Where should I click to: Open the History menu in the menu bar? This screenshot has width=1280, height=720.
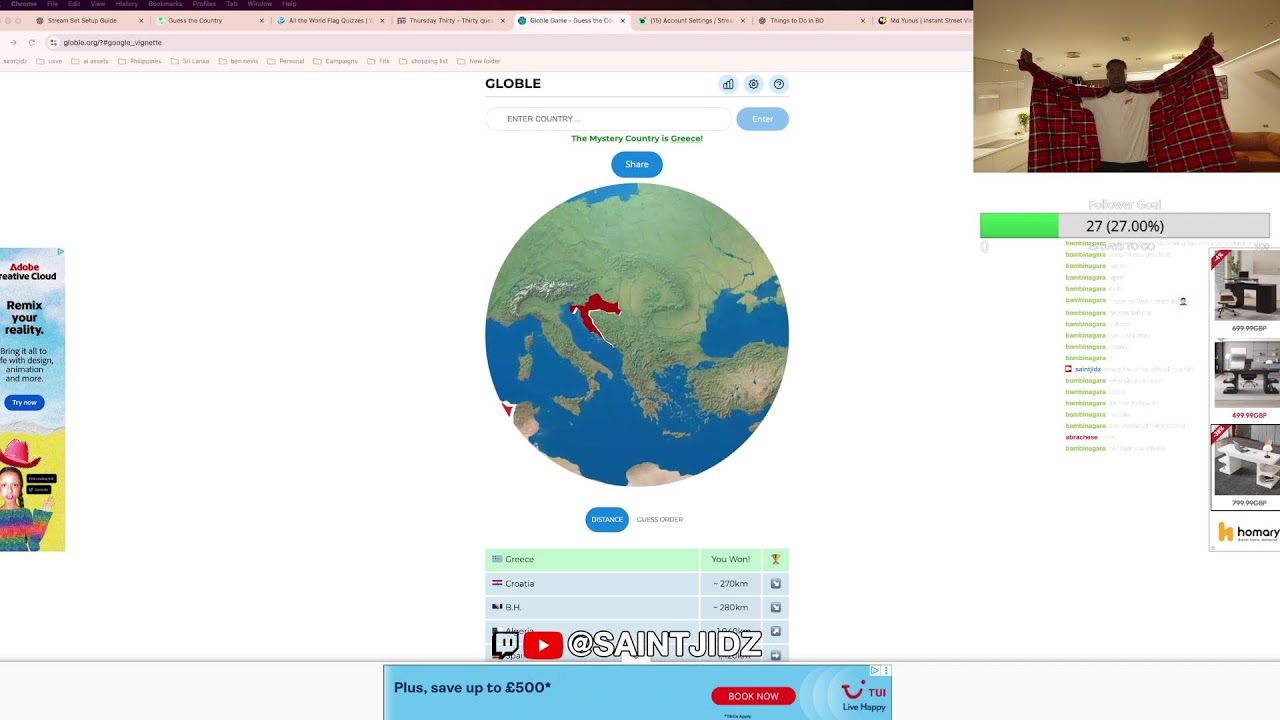click(x=126, y=4)
